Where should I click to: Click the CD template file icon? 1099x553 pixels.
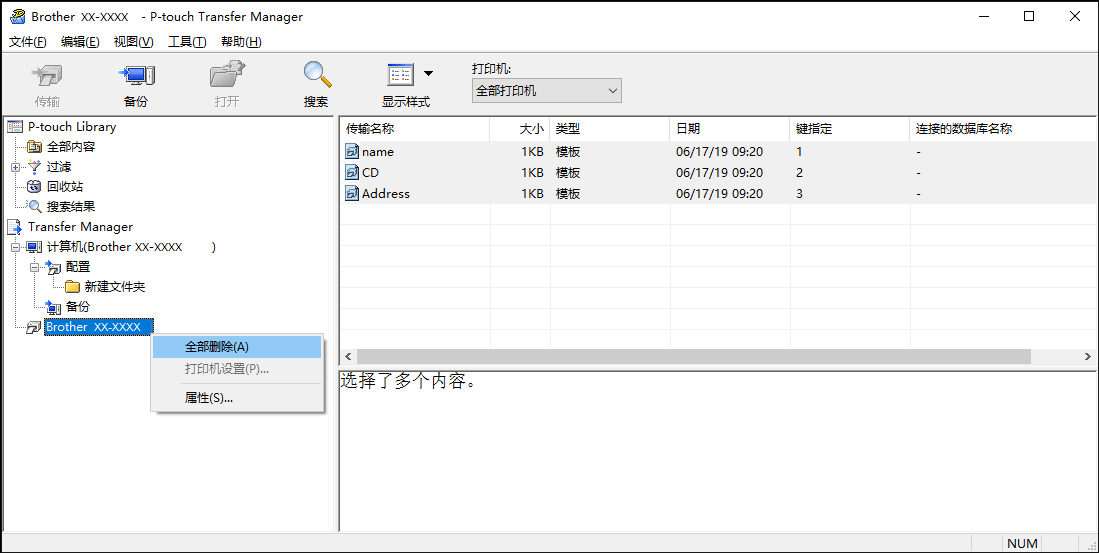(x=352, y=172)
